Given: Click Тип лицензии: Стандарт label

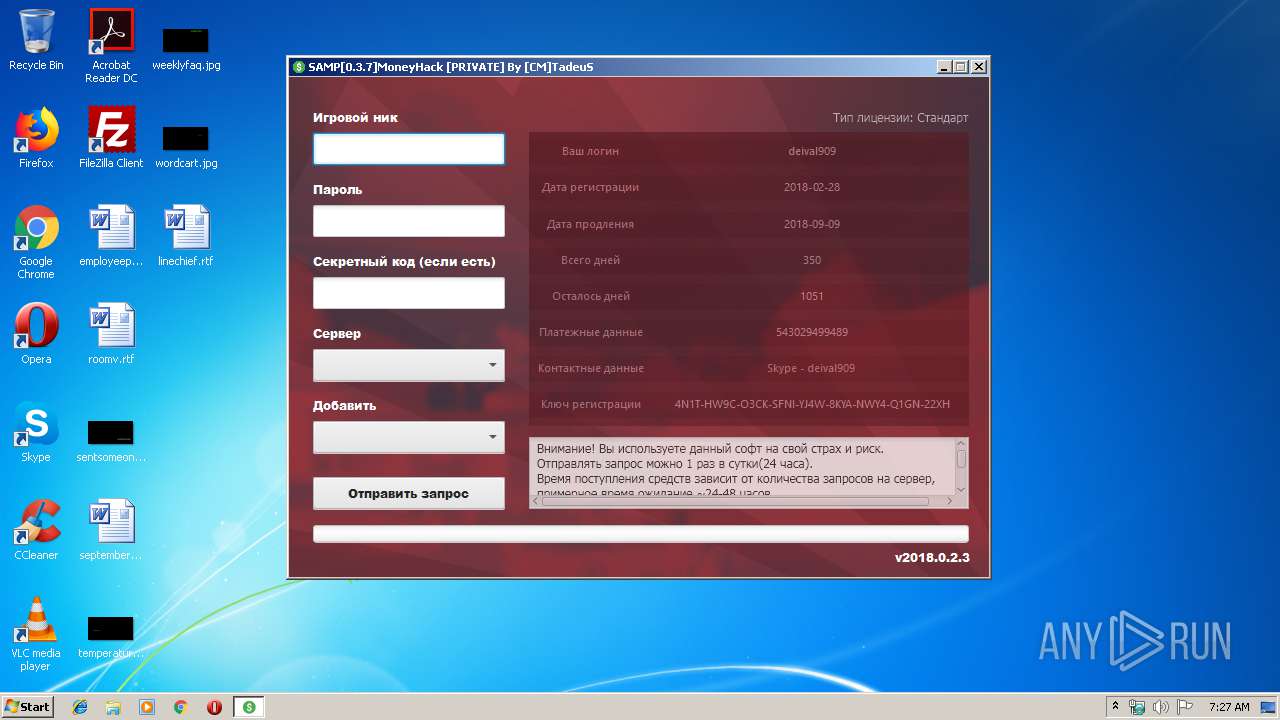Looking at the screenshot, I should tap(900, 118).
